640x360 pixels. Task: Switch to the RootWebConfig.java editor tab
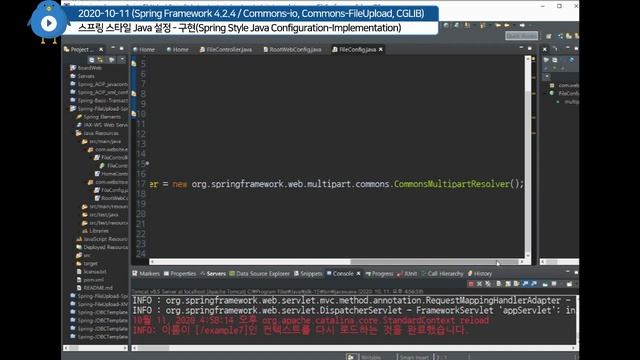click(292, 49)
